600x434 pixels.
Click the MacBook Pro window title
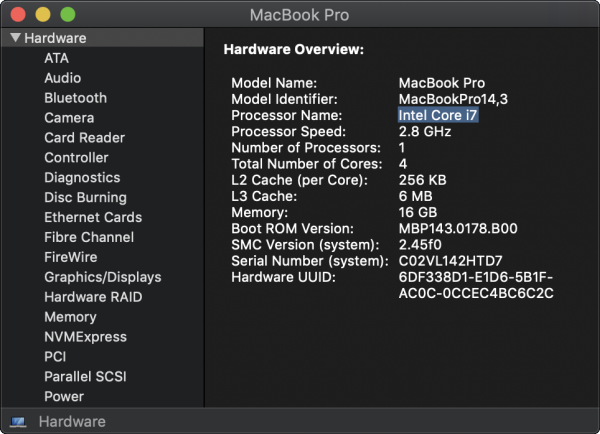point(299,15)
